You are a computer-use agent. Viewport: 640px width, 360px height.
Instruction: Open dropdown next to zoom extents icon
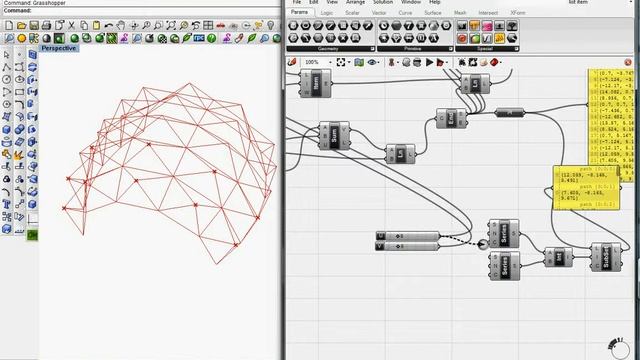click(349, 62)
